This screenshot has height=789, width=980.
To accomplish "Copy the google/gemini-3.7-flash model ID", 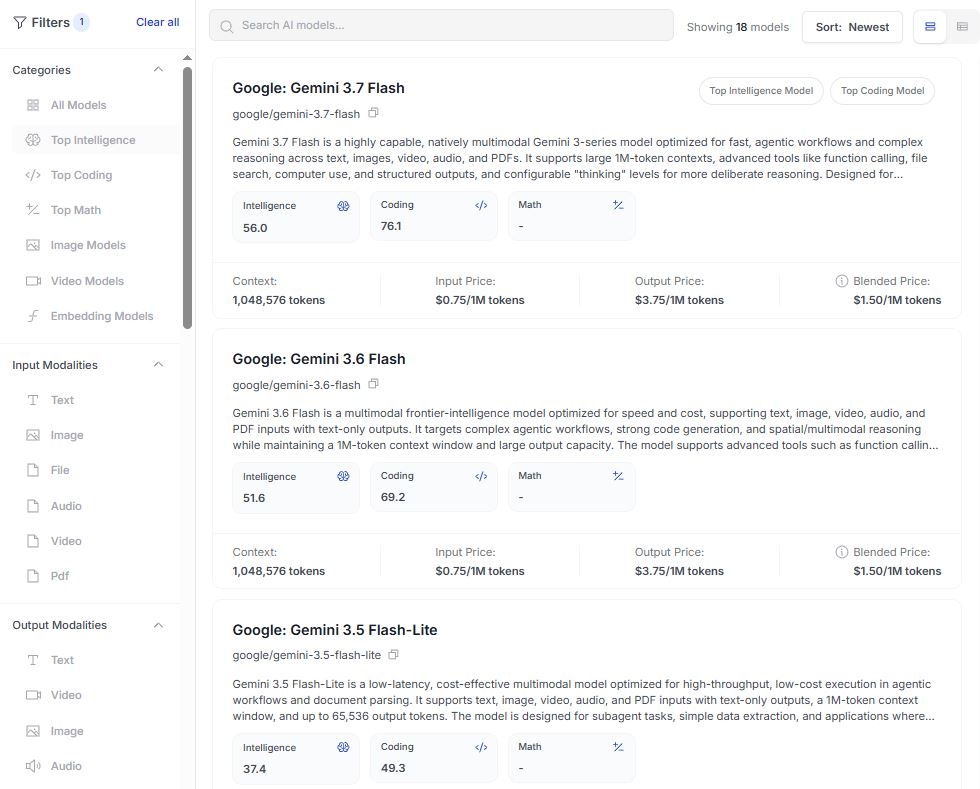I will coord(373,113).
